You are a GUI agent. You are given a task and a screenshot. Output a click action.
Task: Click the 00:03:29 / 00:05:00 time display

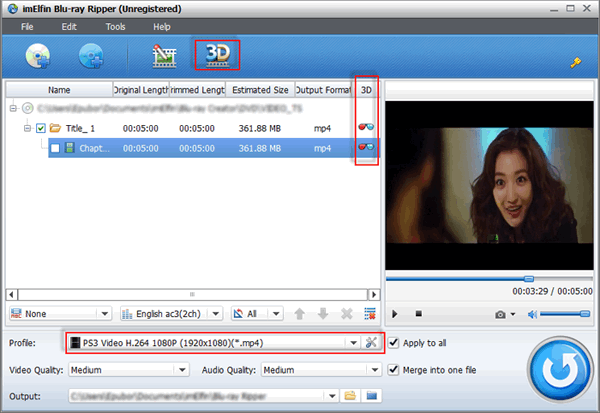[552, 291]
